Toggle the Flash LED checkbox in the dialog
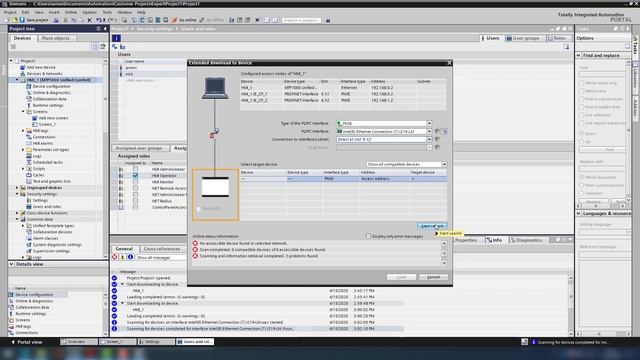640x360 pixels. (x=198, y=209)
